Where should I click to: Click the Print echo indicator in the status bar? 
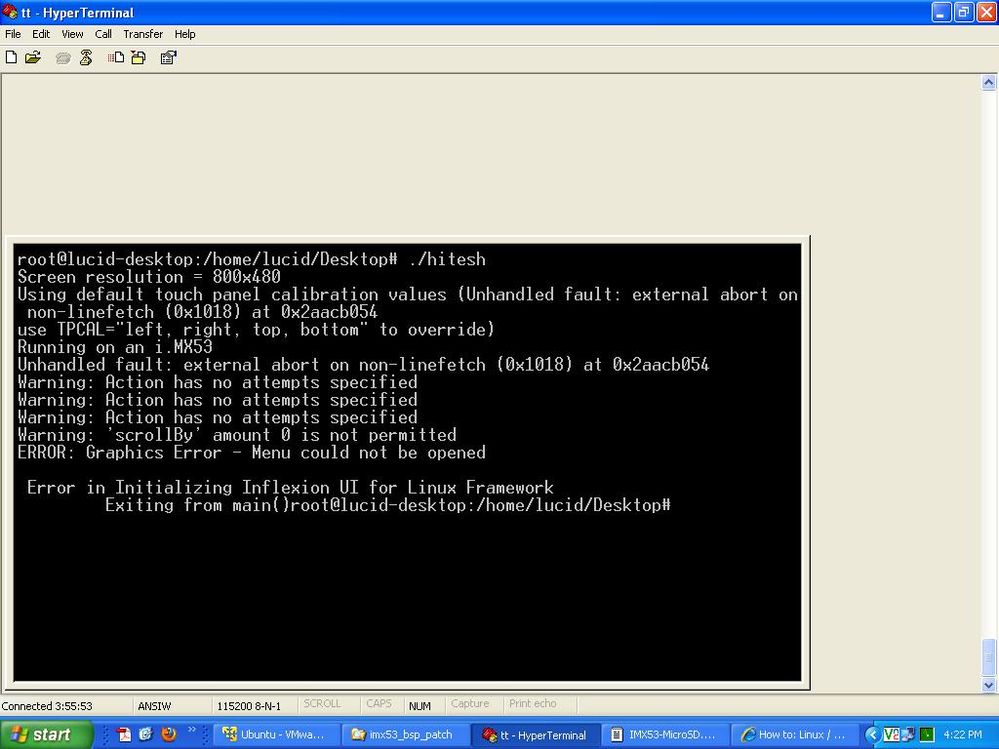[533, 704]
